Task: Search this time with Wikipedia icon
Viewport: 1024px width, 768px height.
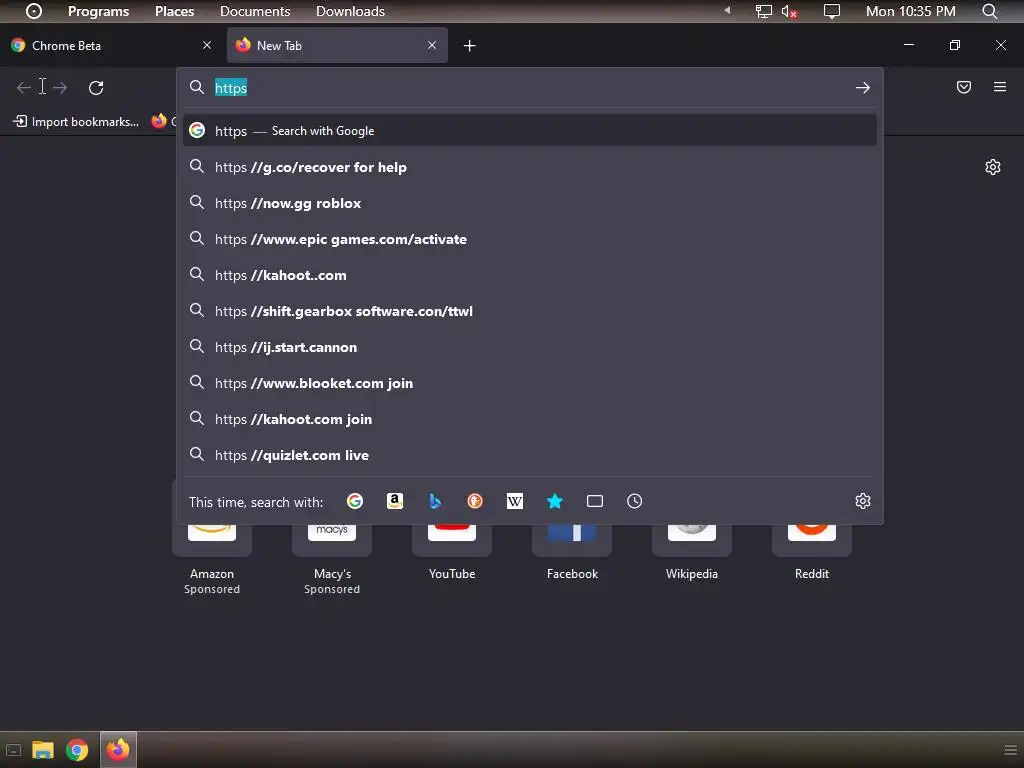Action: point(515,501)
